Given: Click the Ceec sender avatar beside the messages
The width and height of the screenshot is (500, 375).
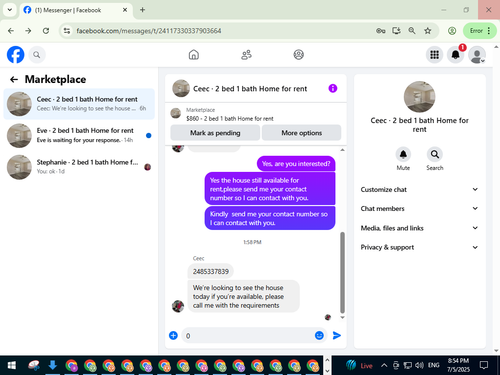Looking at the screenshot, I should (178, 306).
